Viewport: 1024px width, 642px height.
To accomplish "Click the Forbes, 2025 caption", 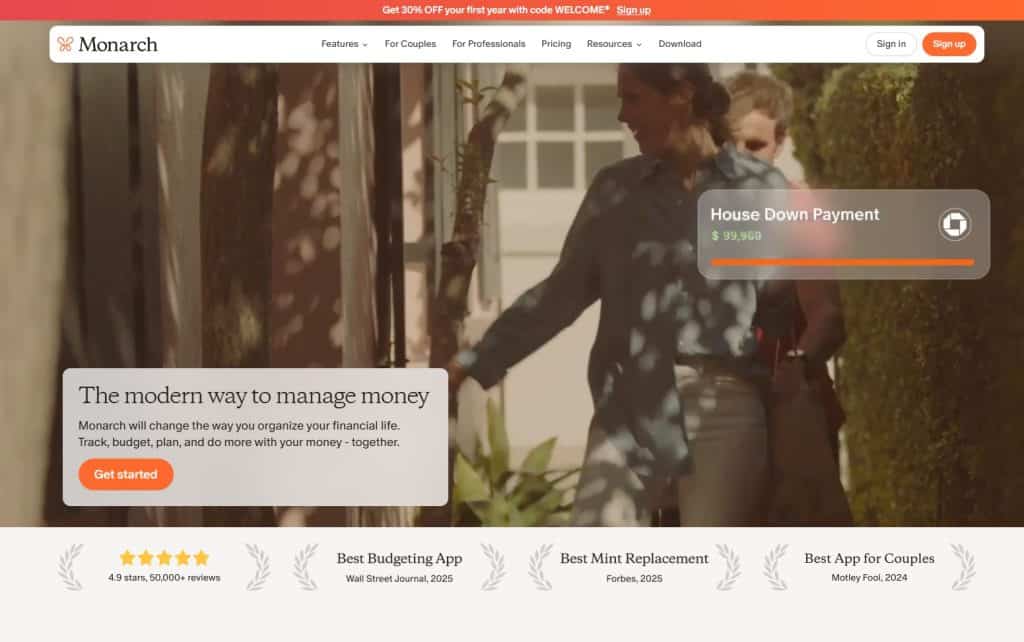I will click(x=634, y=578).
